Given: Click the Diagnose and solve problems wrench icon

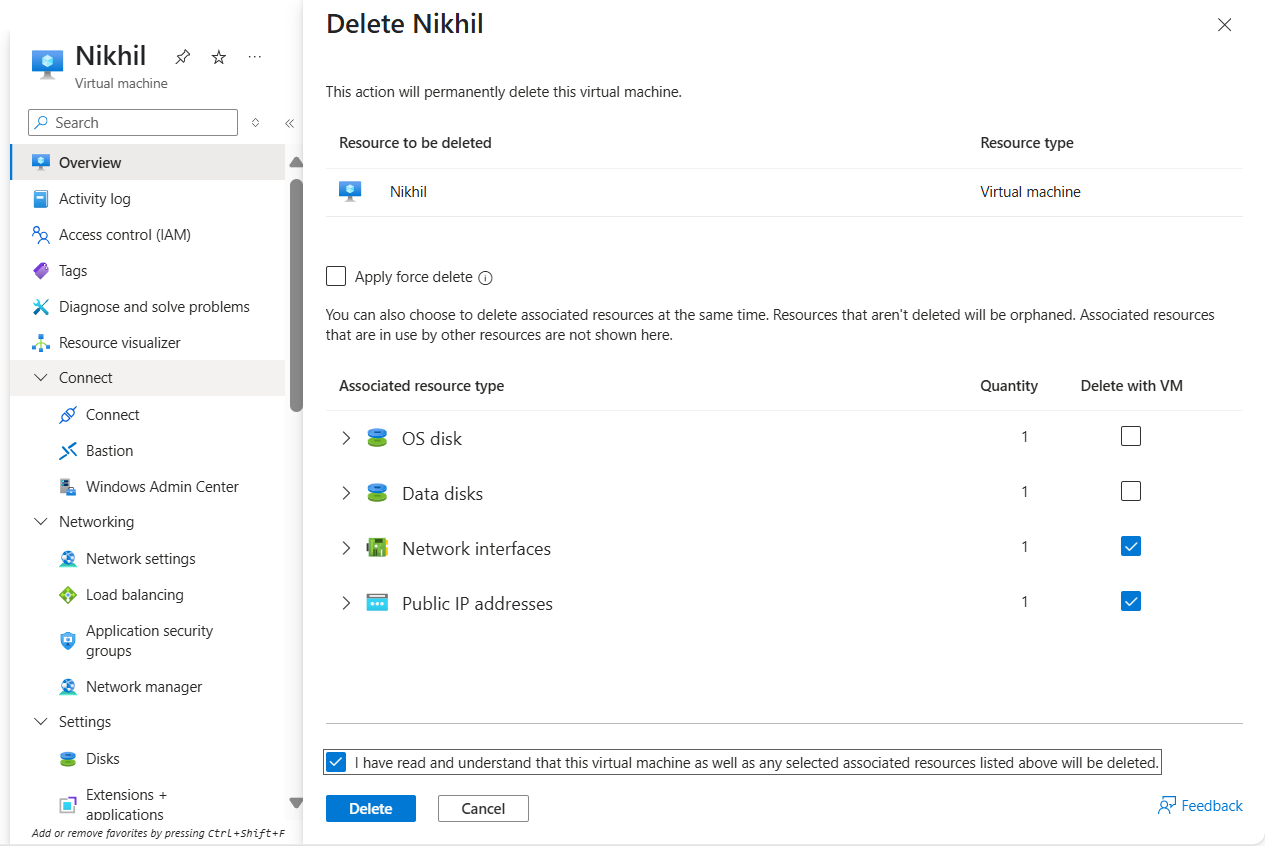Looking at the screenshot, I should pyautogui.click(x=41, y=307).
